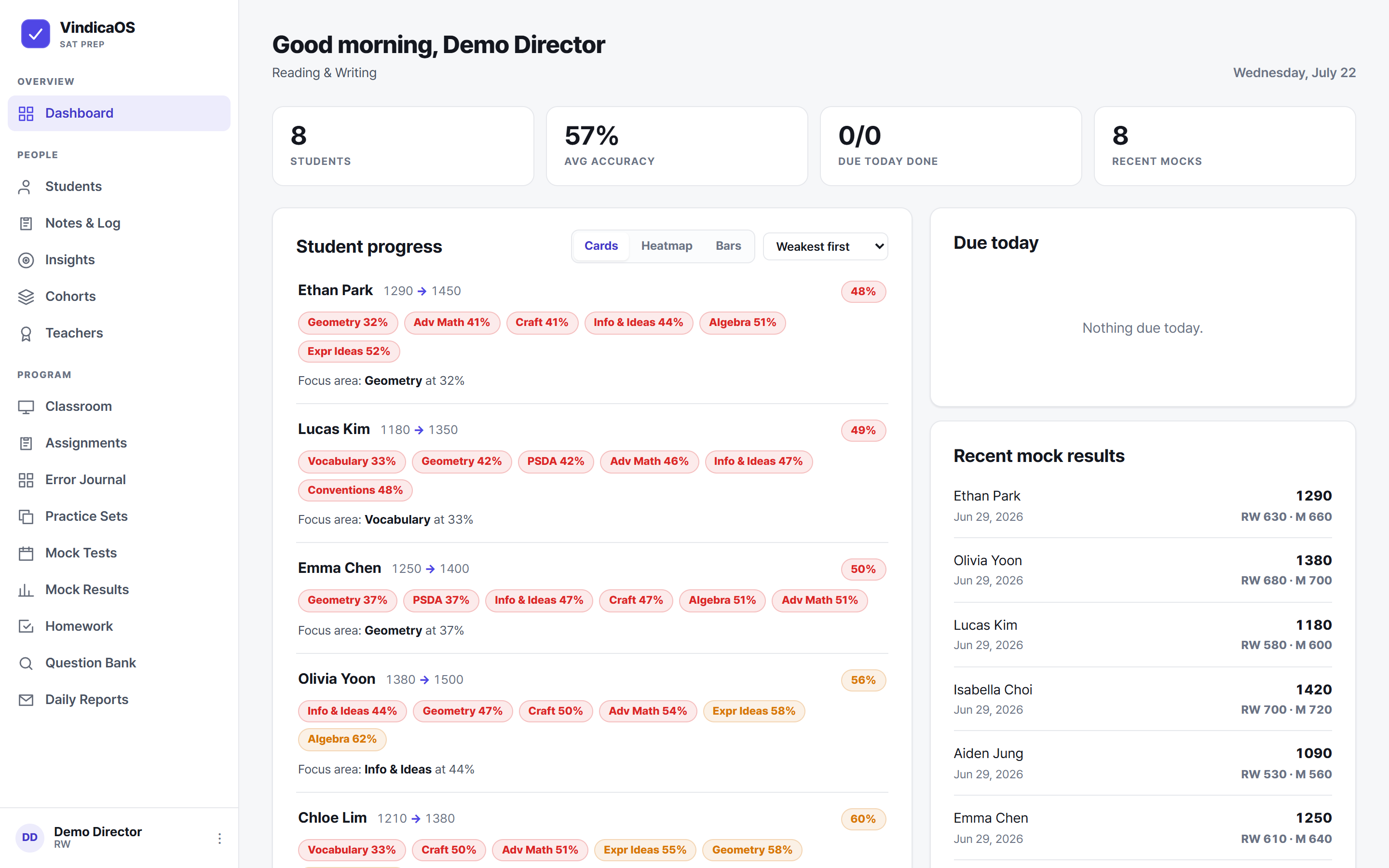Open the Weakest first sort dropdown
The height and width of the screenshot is (868, 1389).
[x=825, y=246]
